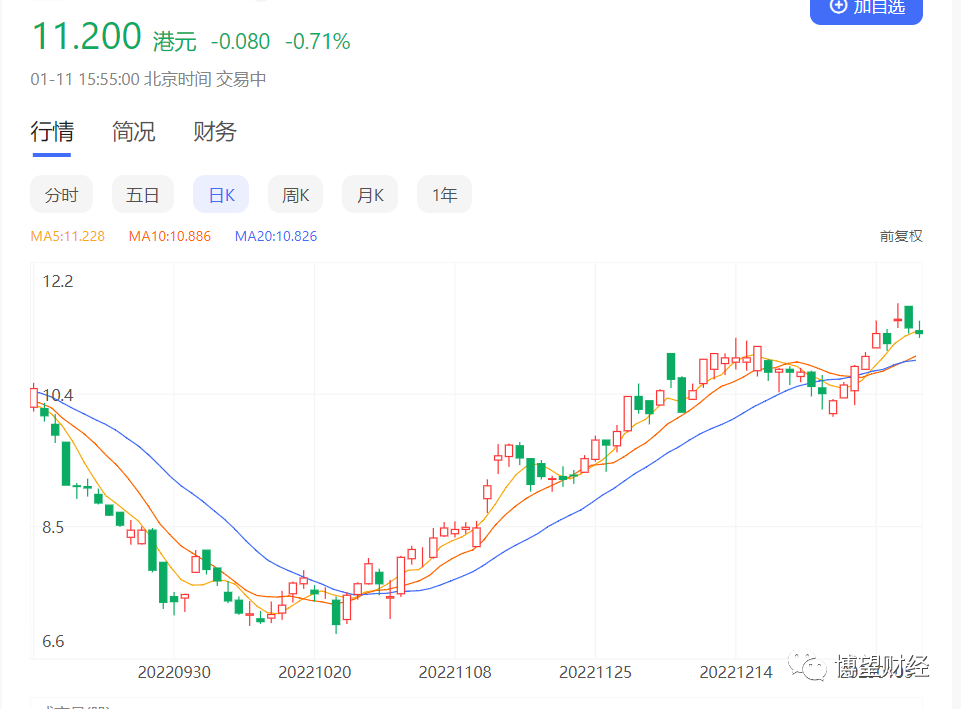Open the 前复权 adjustment selector
Image resolution: width=961 pixels, height=709 pixels.
(901, 236)
